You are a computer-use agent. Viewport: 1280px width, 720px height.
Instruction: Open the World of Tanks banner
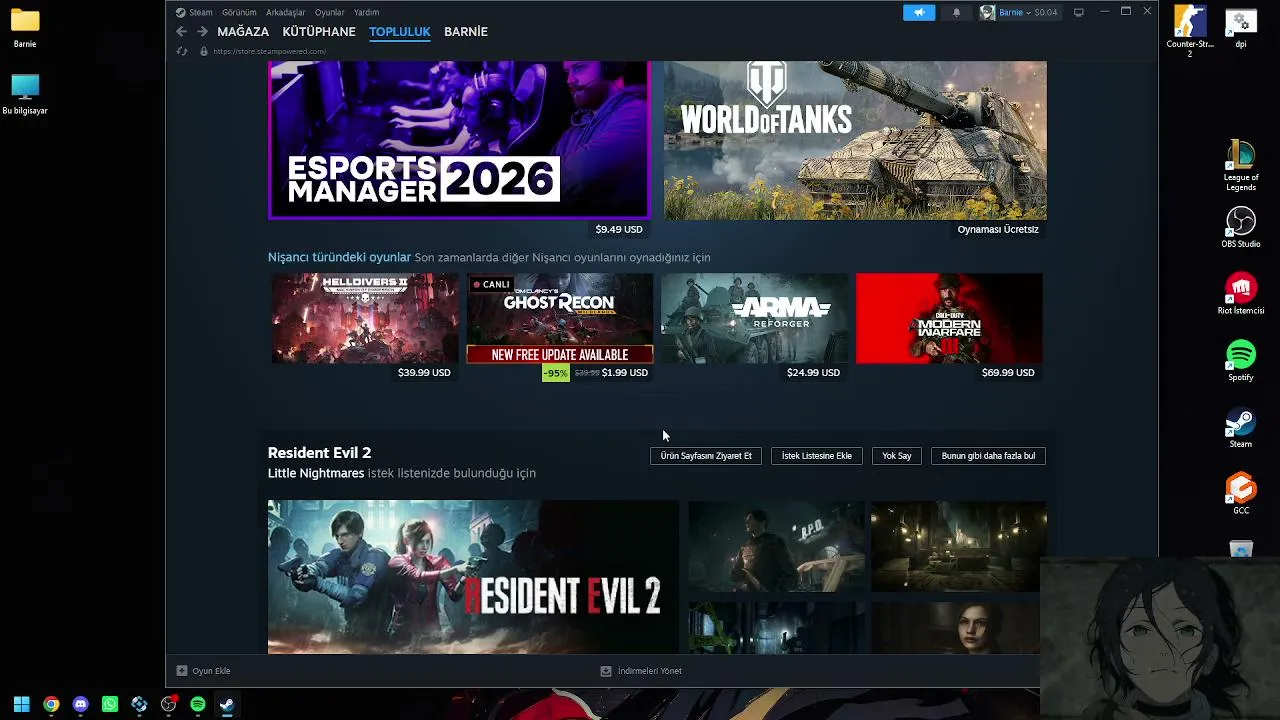(855, 140)
